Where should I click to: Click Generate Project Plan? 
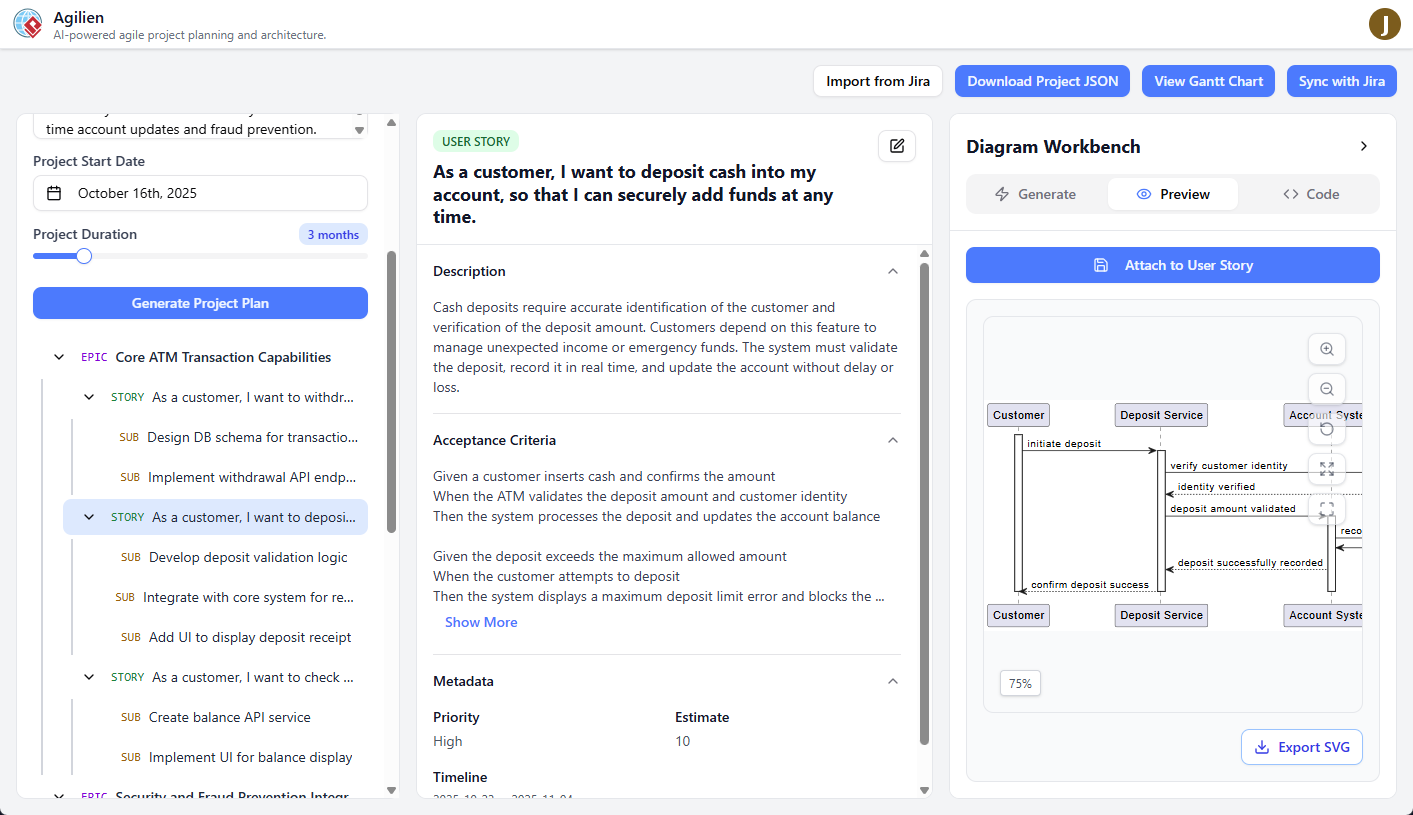(200, 302)
